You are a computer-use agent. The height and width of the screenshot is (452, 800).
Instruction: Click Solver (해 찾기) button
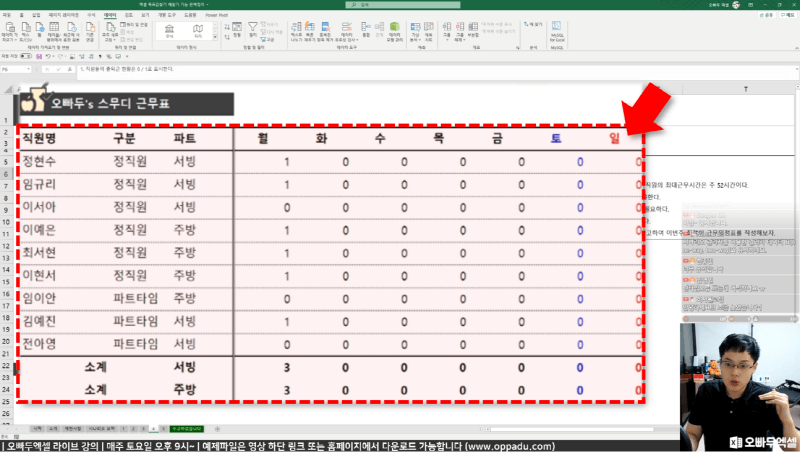(533, 24)
